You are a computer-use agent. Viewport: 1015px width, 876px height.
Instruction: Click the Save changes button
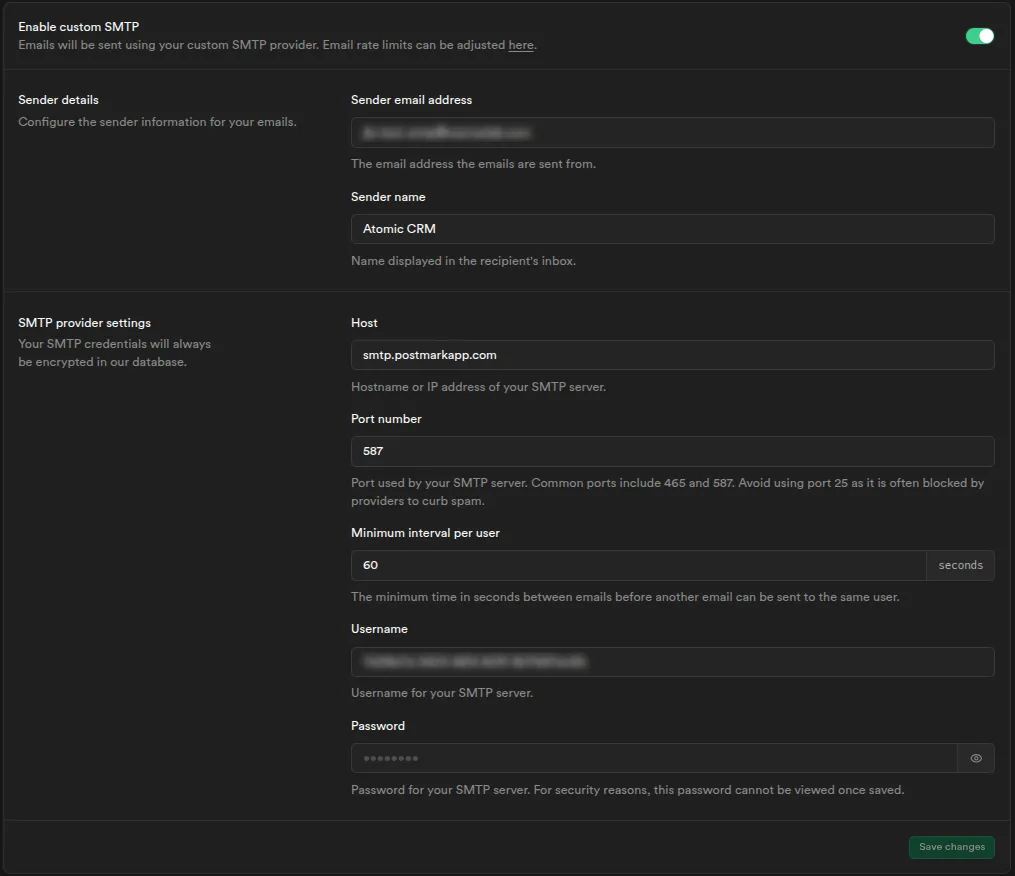tap(951, 847)
